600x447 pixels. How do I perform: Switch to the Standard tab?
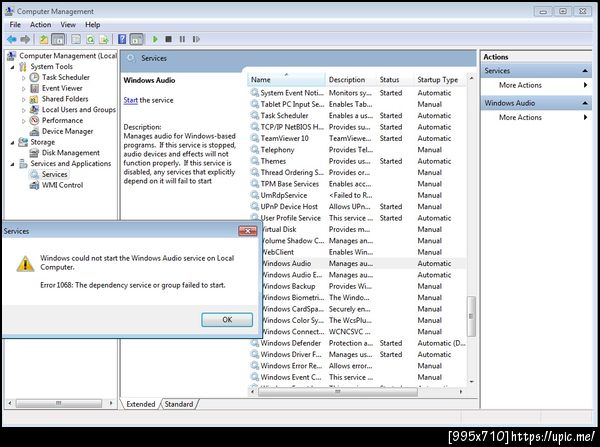179,404
